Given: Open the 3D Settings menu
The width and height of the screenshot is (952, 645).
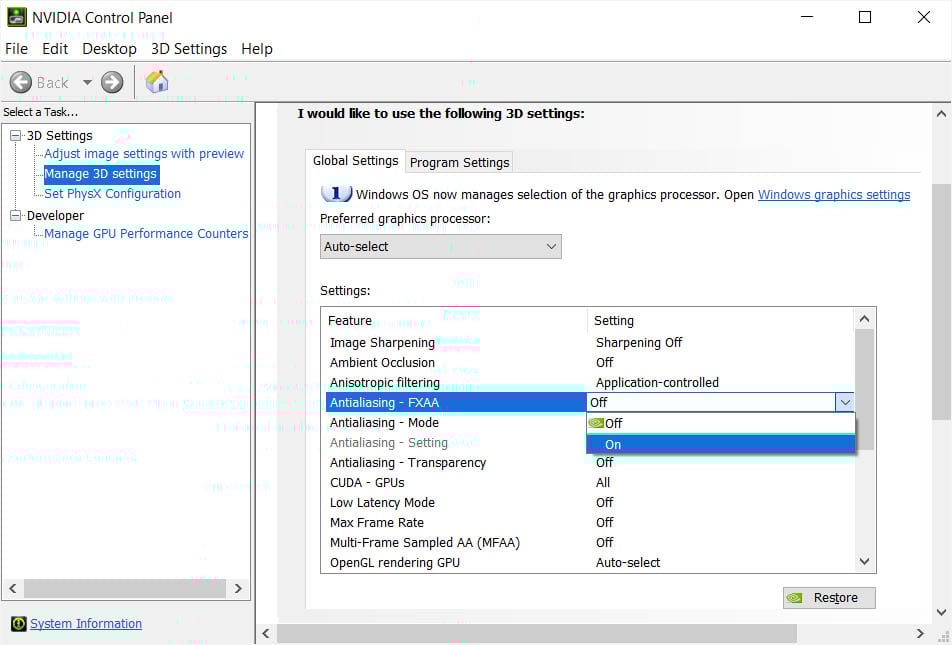Looking at the screenshot, I should pos(189,48).
